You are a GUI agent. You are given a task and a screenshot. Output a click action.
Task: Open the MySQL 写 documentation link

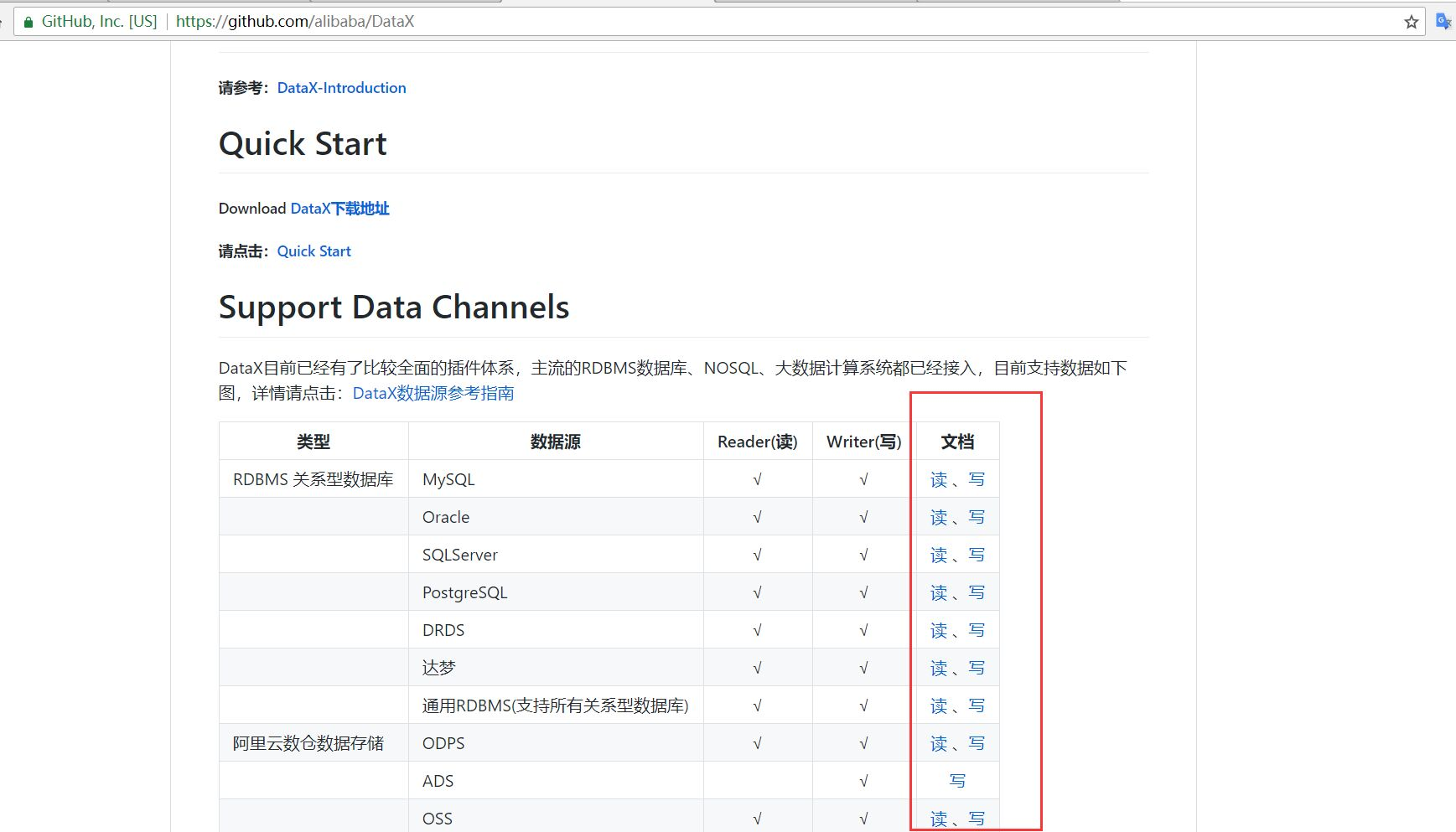coord(976,479)
